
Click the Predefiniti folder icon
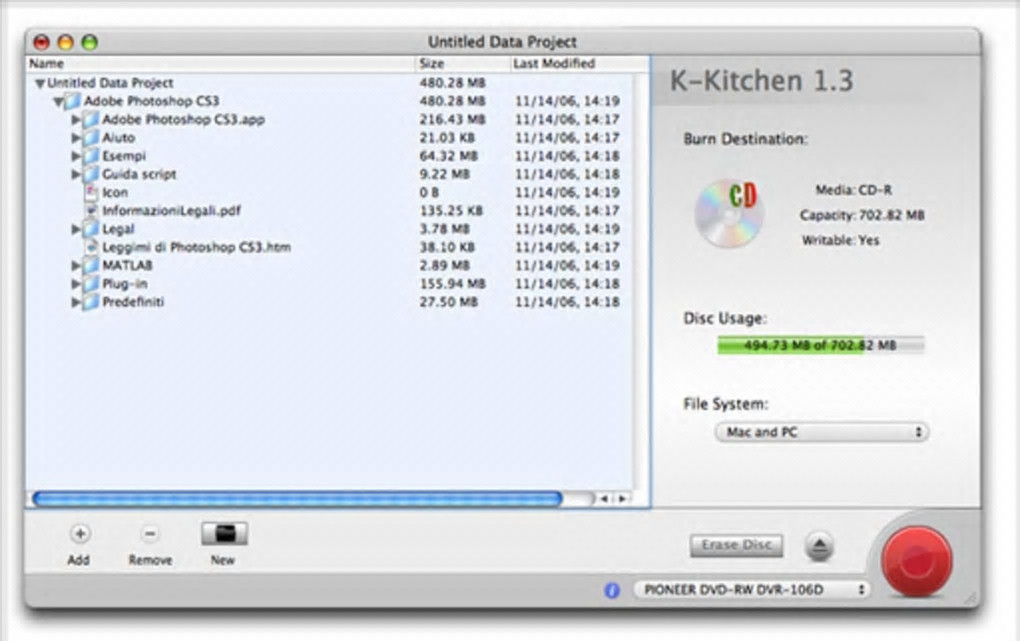coord(91,302)
